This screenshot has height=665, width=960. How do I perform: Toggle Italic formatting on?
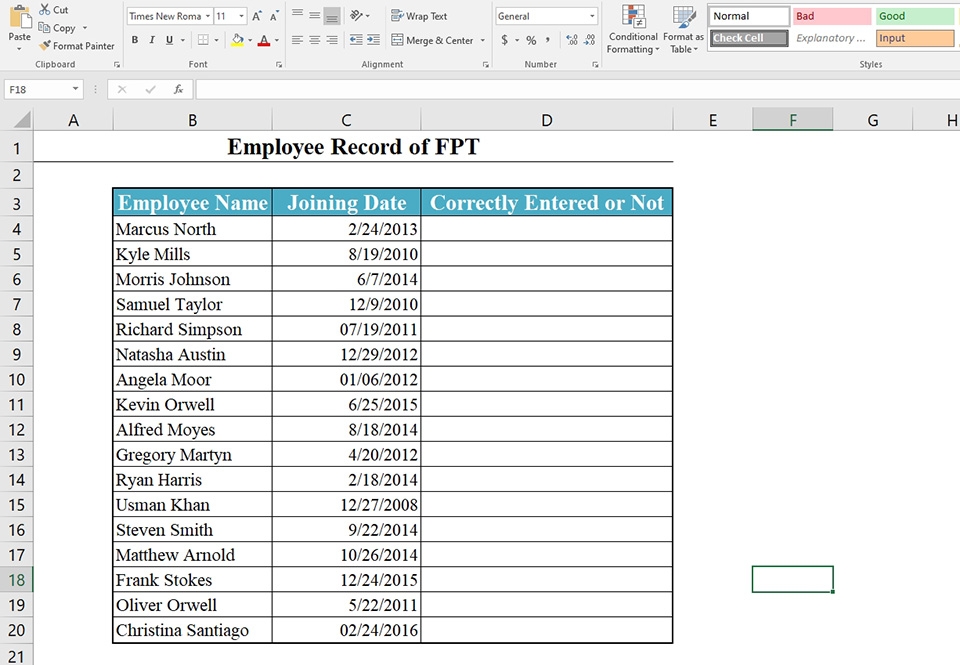point(150,39)
